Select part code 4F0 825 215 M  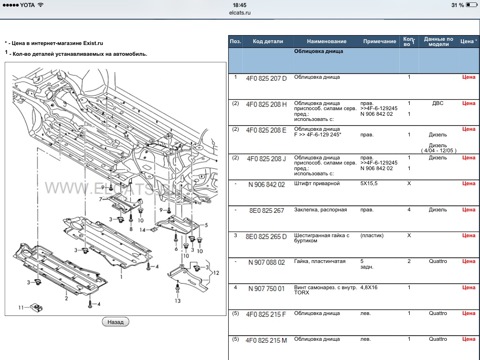[x=266, y=340]
